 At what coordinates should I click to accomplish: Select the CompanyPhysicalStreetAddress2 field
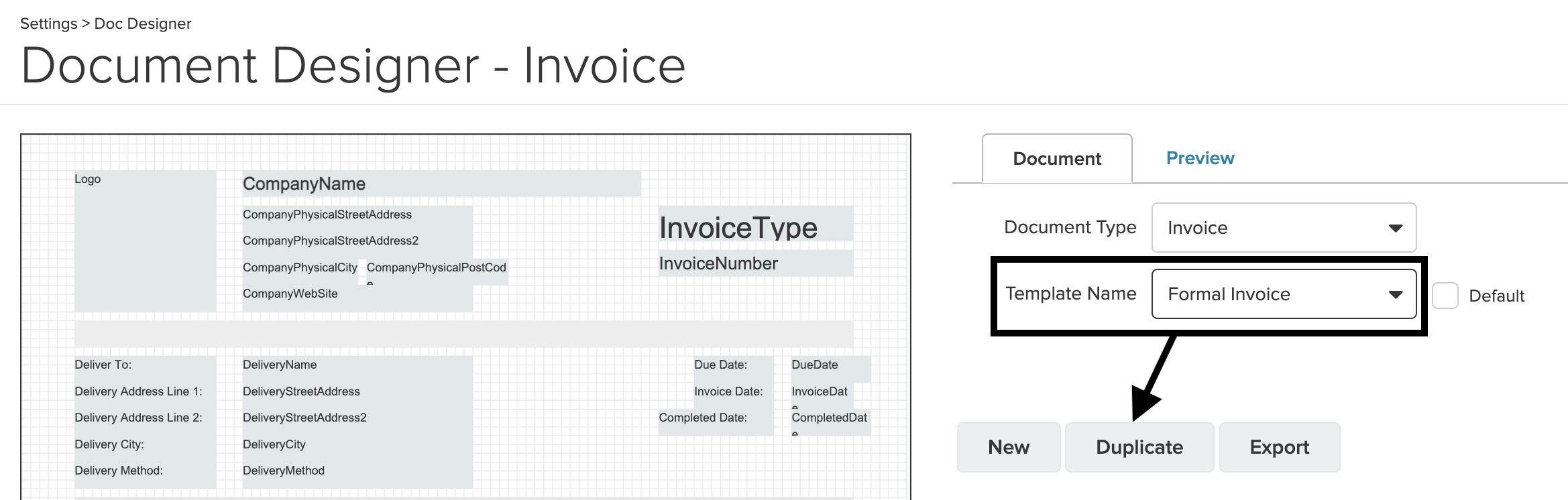331,241
